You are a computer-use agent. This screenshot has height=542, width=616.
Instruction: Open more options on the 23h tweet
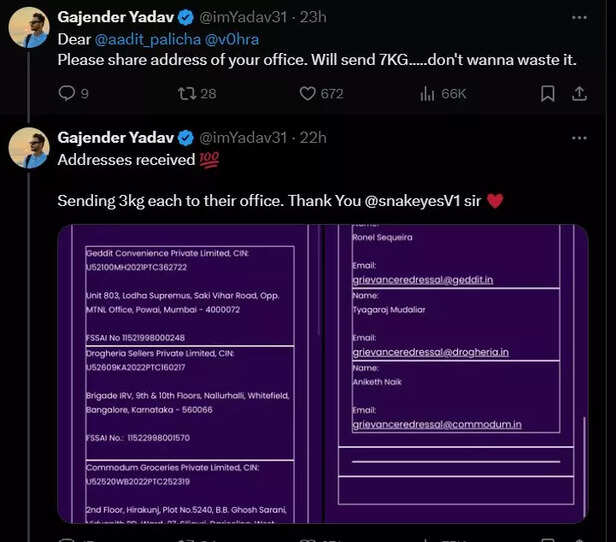[x=579, y=17]
